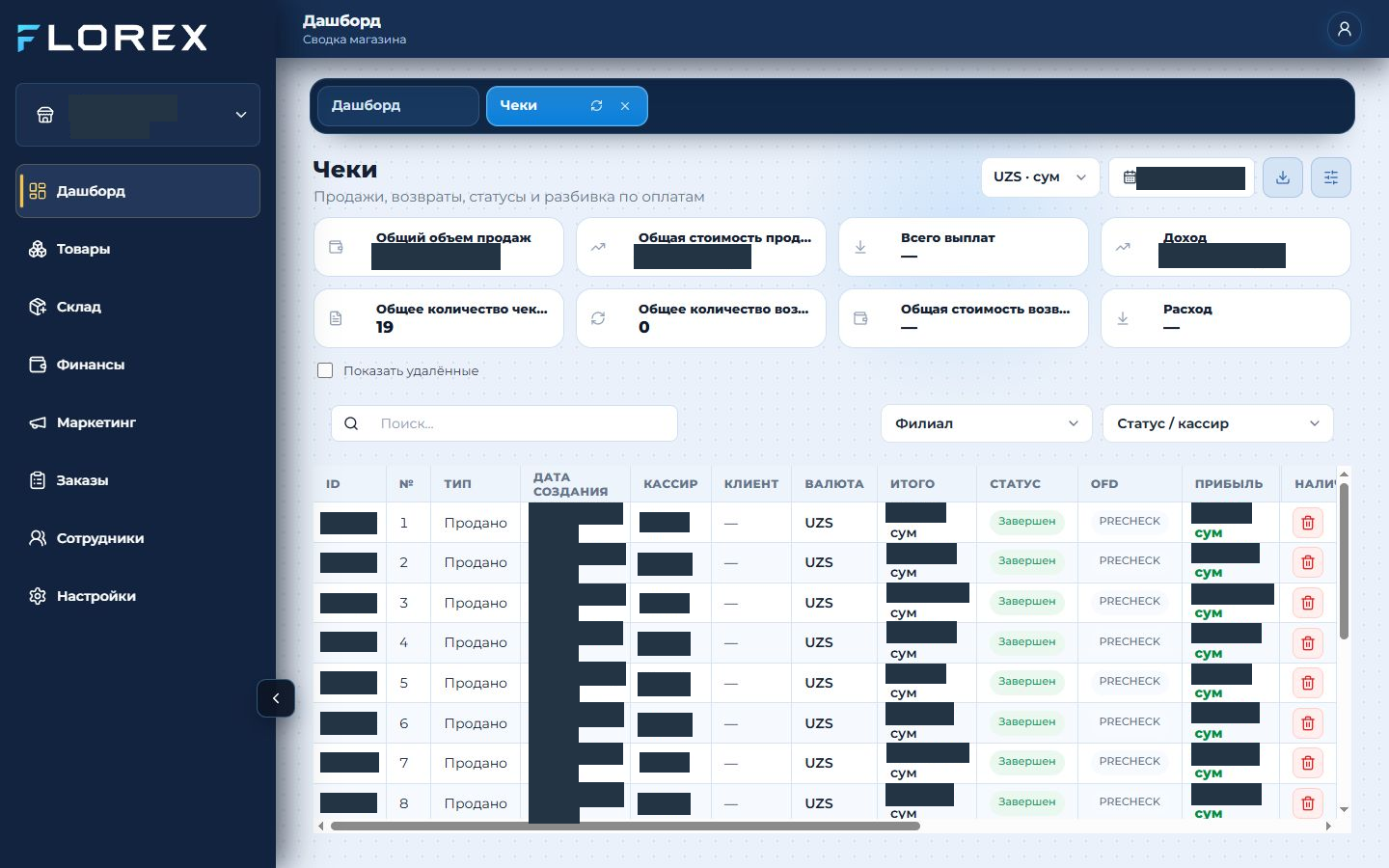Open Склад in the sidebar
The width and height of the screenshot is (1389, 868).
(x=138, y=307)
